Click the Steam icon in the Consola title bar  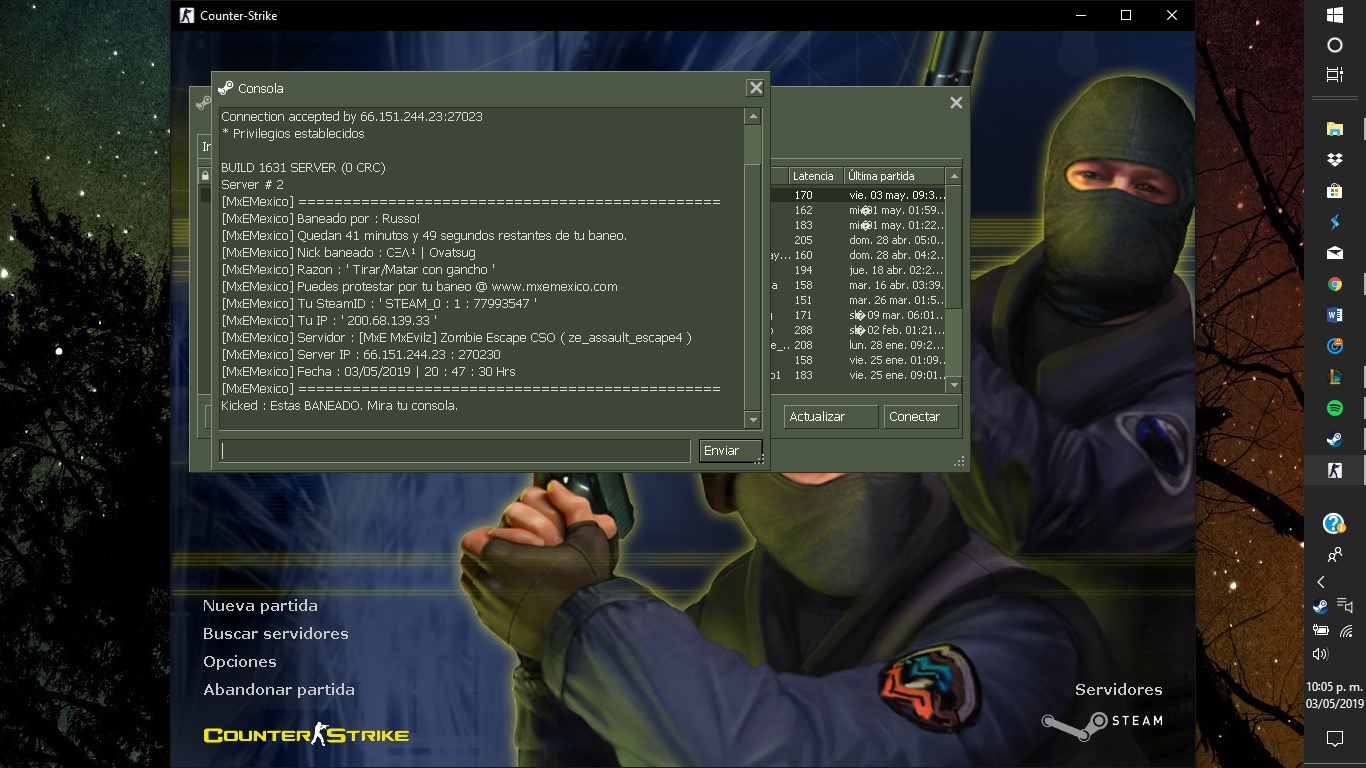[x=226, y=88]
